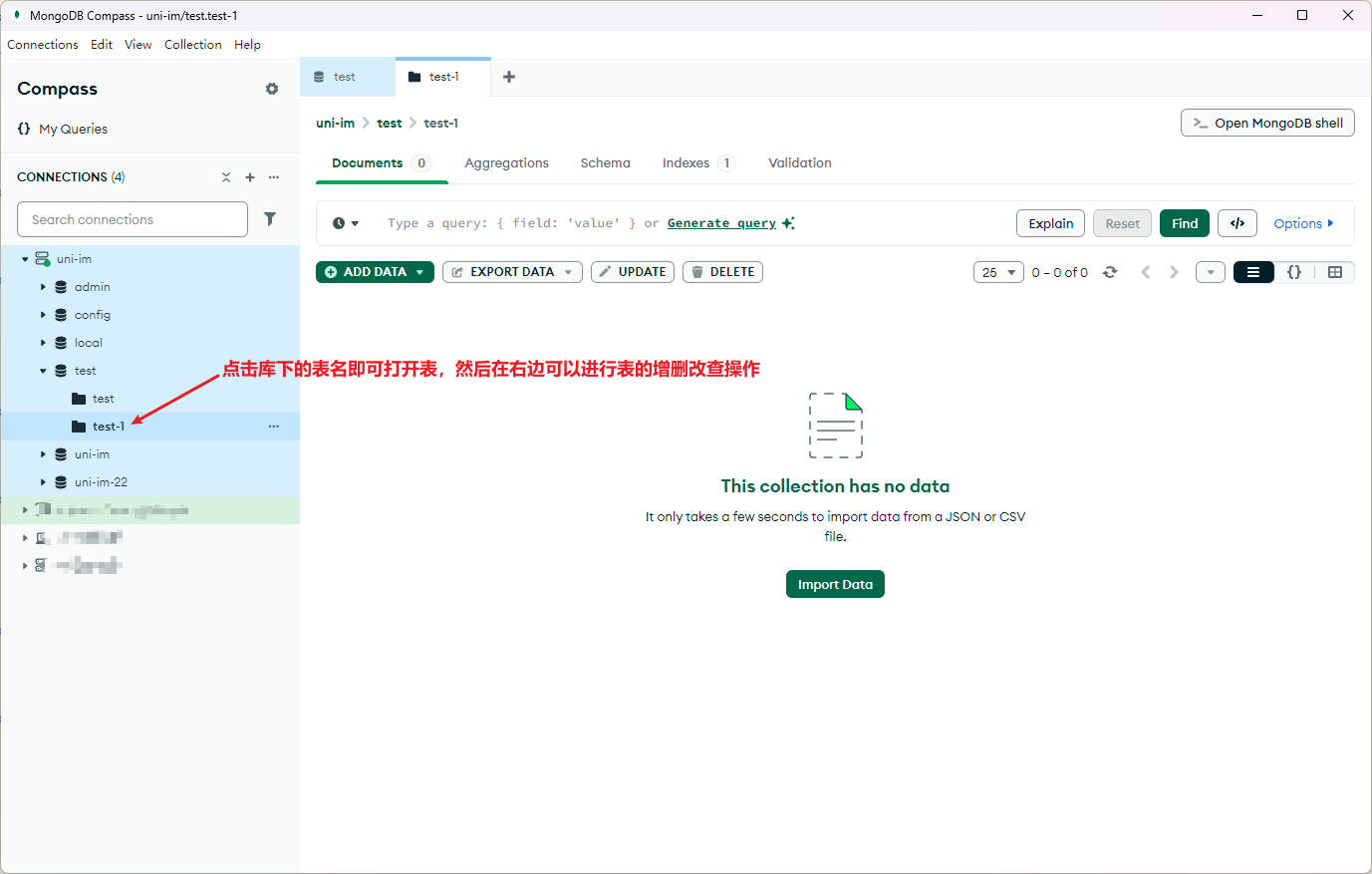Open the Validation tab
The image size is (1372, 874).
800,163
